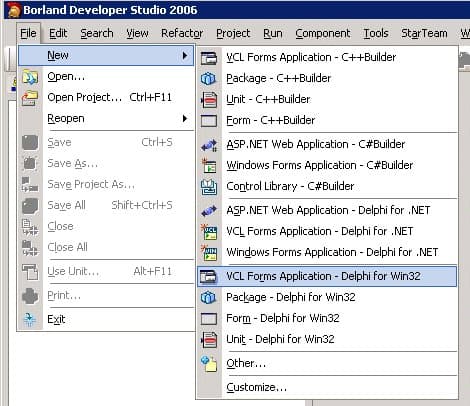Screen dimensions: 470x406
Task: Choose Exit from File menu
Action: point(106,319)
